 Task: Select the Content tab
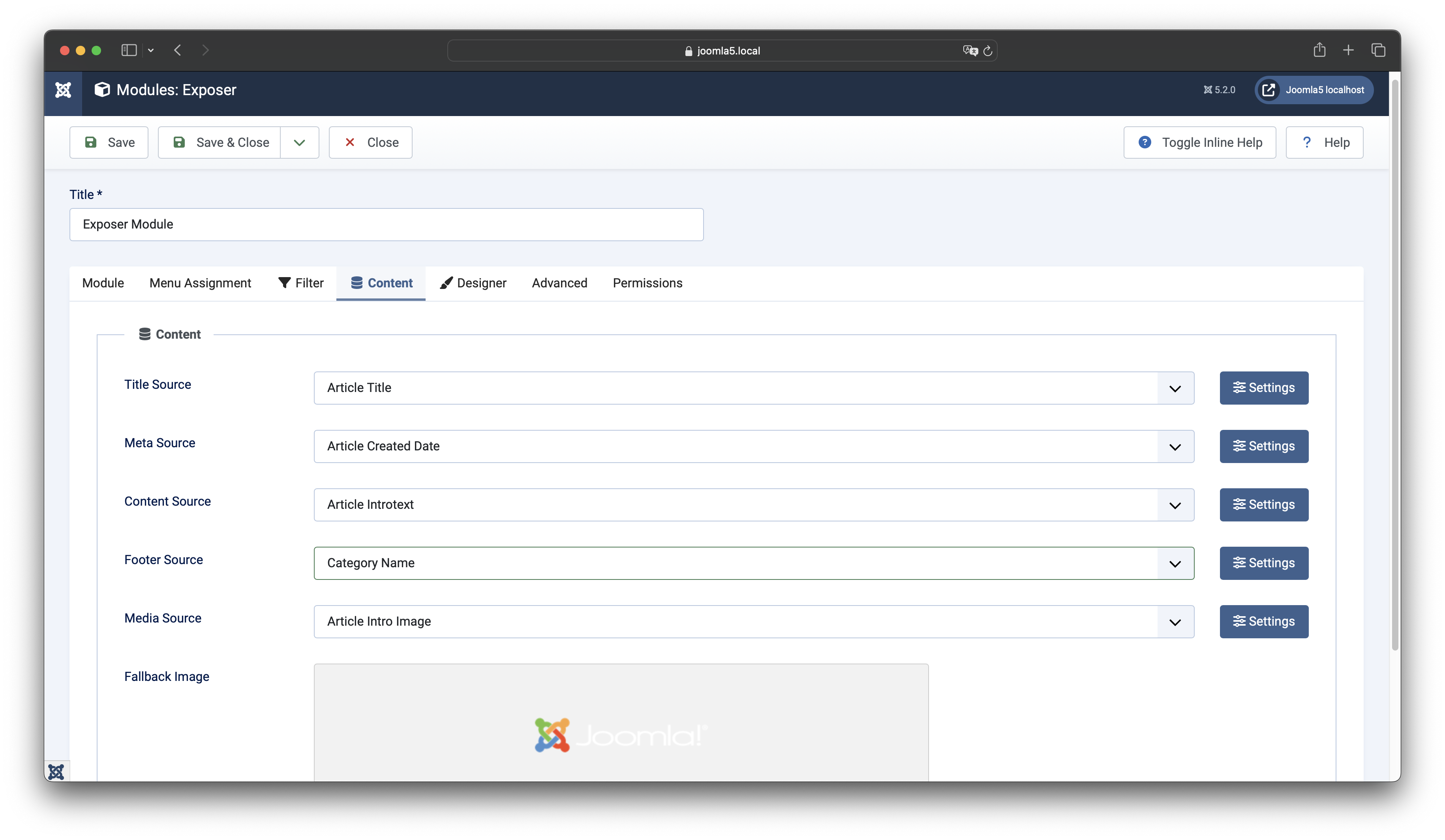pos(381,283)
